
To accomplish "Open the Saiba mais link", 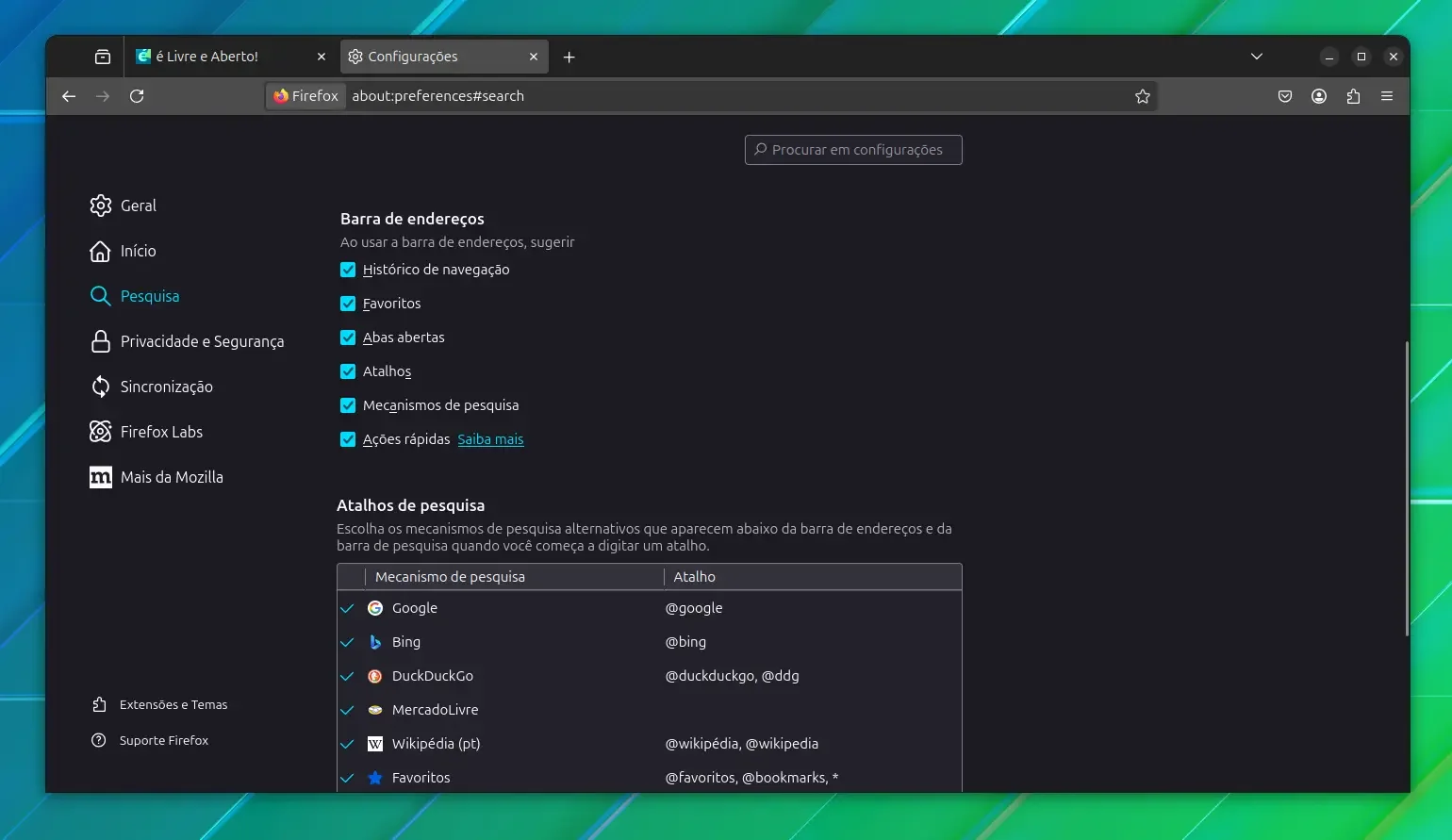I will point(490,439).
